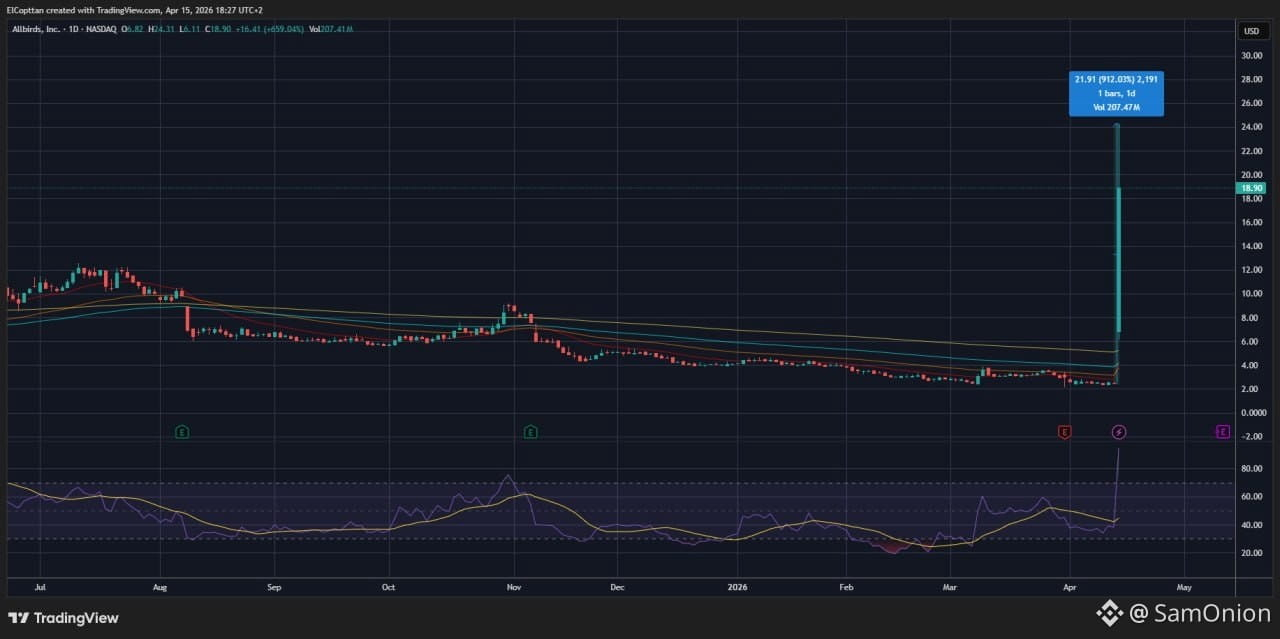Click the Jul label on time axis
Screen dimensions: 1280x639
[40, 588]
